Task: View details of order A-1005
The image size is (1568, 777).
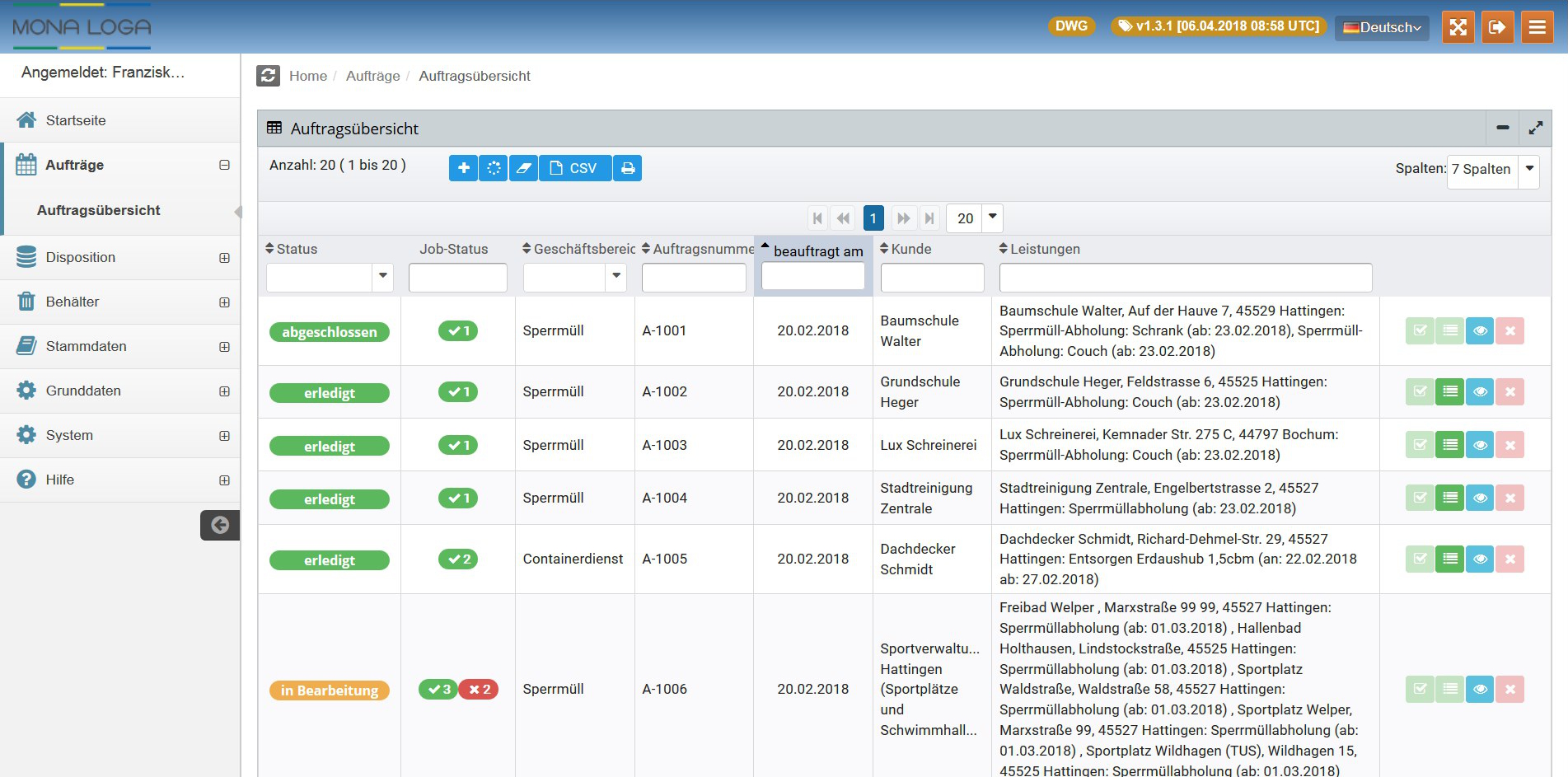Action: [1480, 559]
